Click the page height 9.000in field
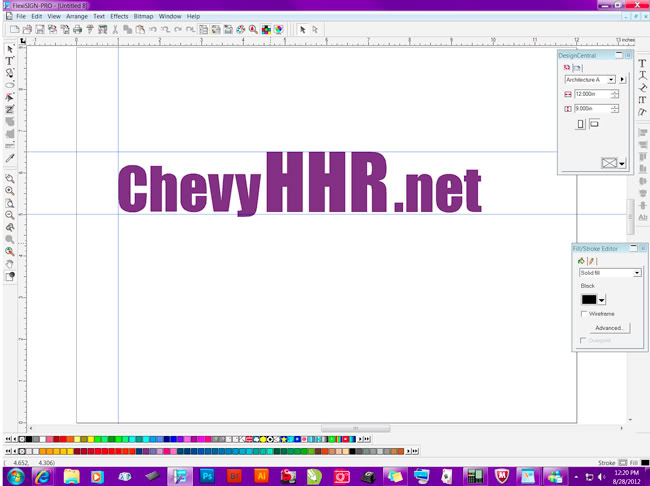The image size is (650, 486). click(592, 109)
